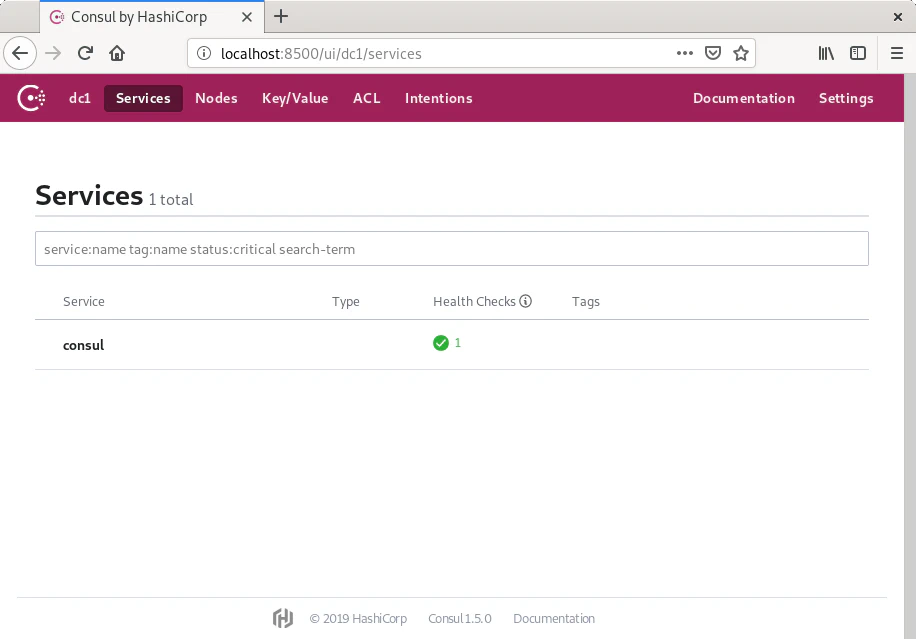Click the services search filter field
The width and height of the screenshot is (916, 639).
click(x=451, y=249)
